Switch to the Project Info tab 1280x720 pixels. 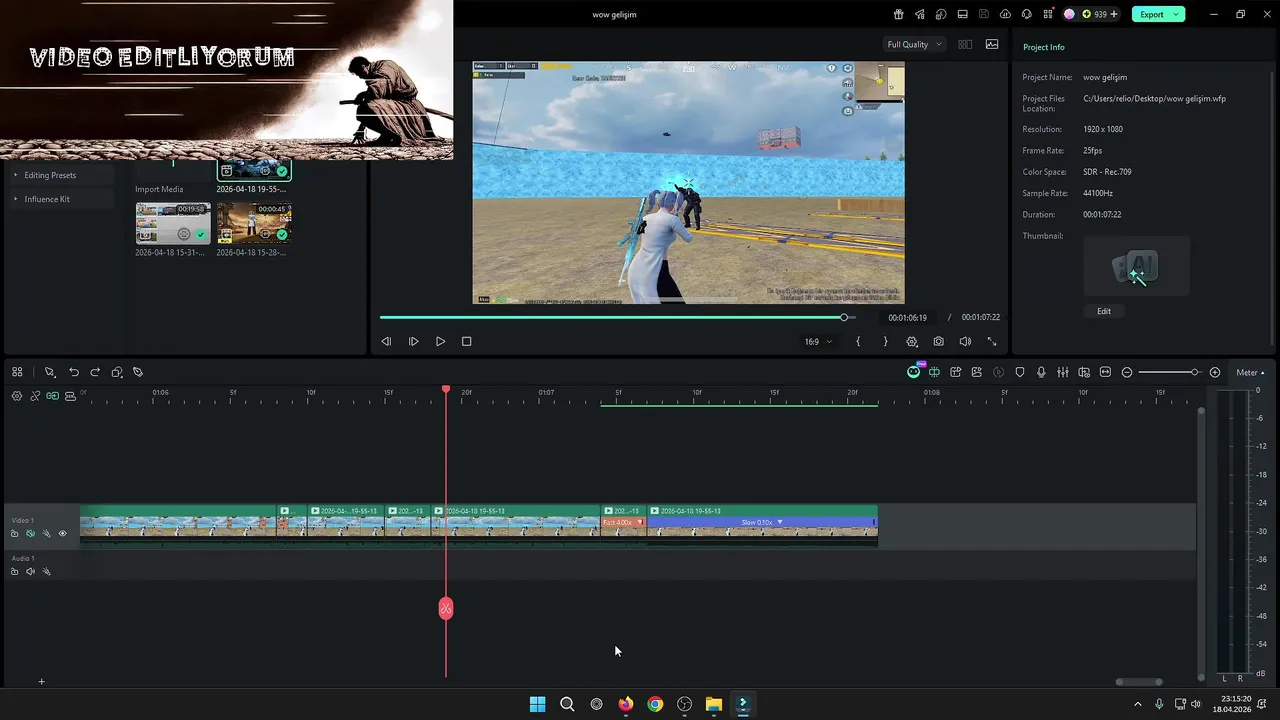click(x=1043, y=47)
